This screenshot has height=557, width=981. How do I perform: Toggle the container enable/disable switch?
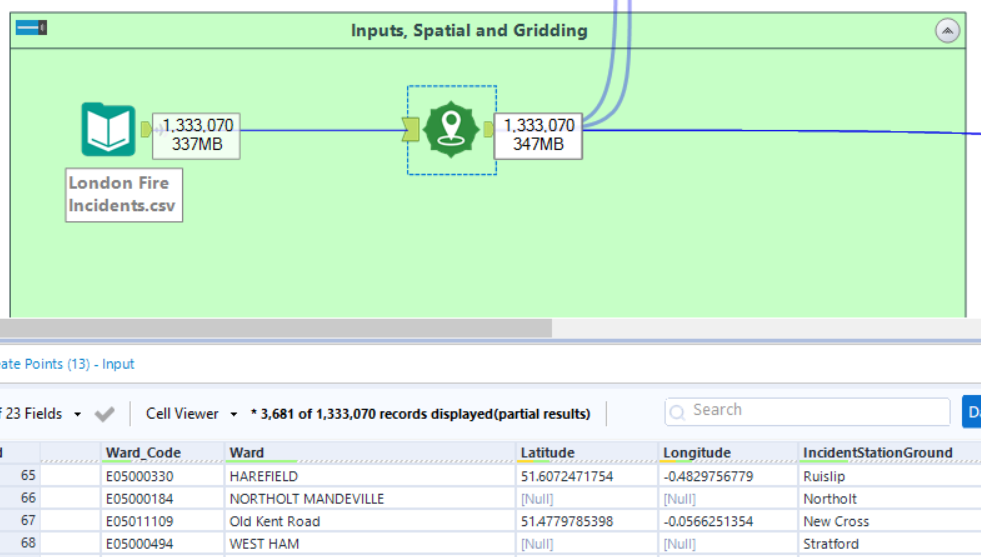coord(31,28)
